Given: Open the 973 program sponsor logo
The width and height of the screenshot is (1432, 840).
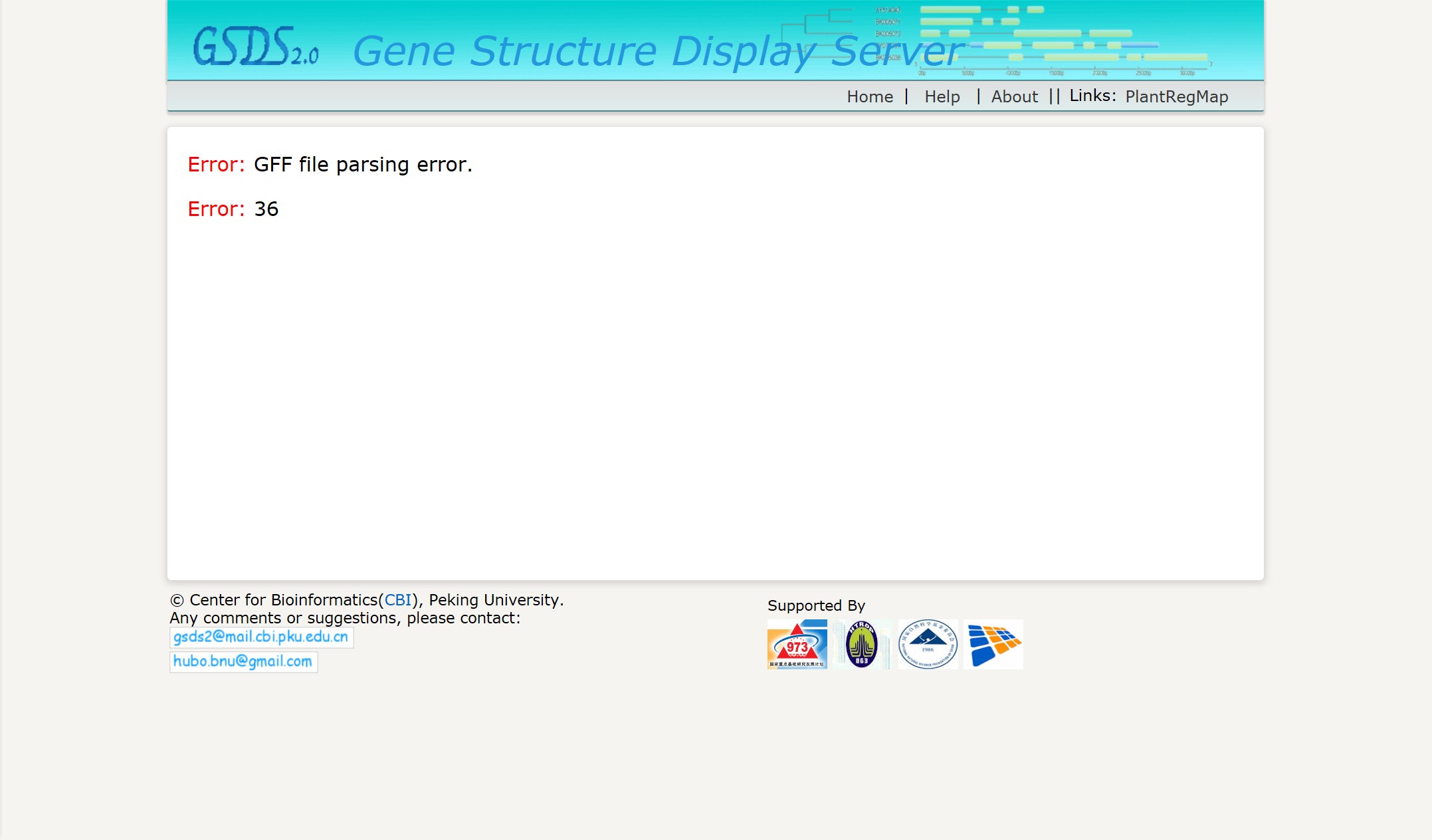Looking at the screenshot, I should 797,644.
